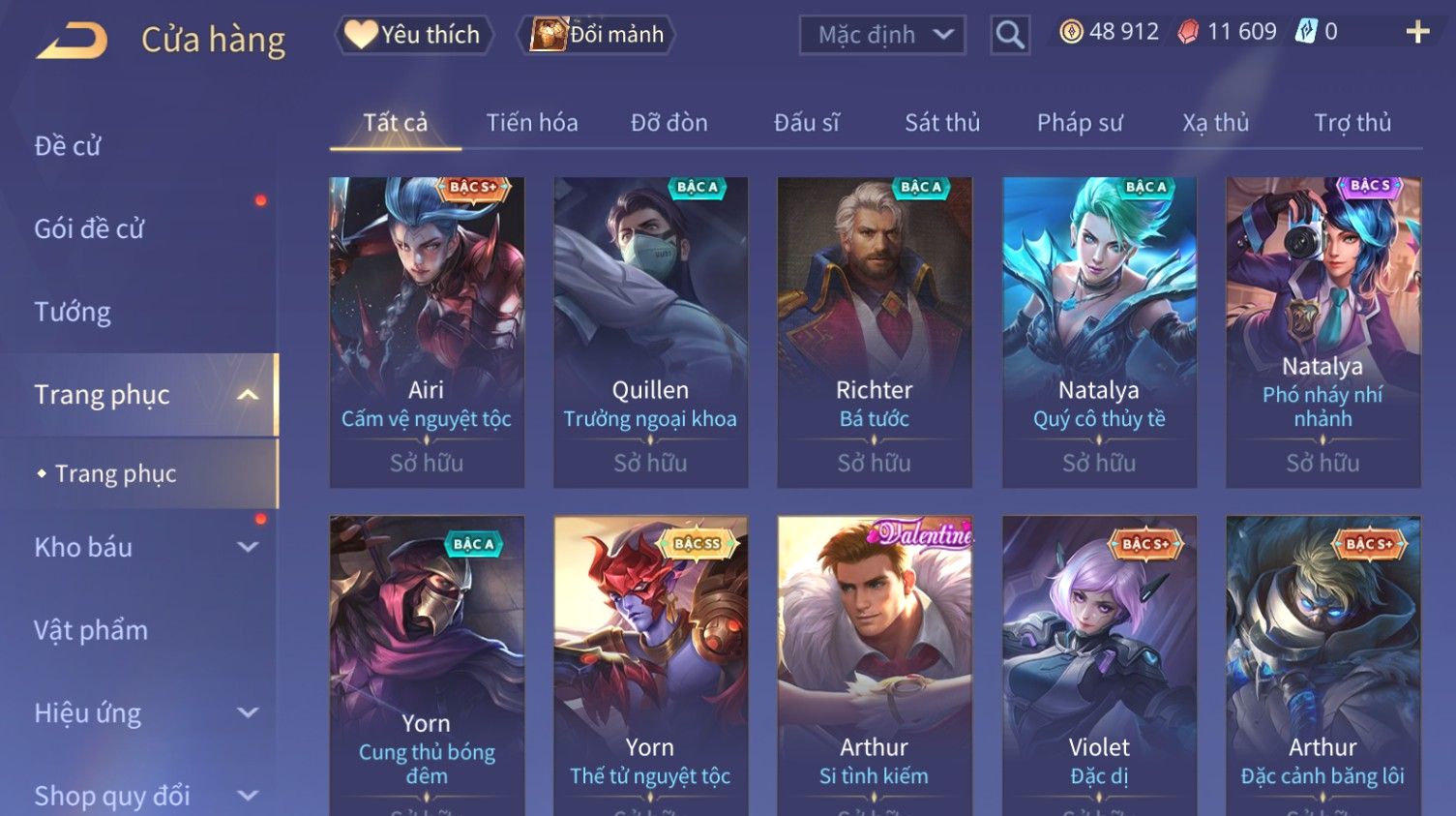Viewport: 1456px width, 816px height.
Task: Select Violet Đặc dị skin card
Action: click(1099, 666)
